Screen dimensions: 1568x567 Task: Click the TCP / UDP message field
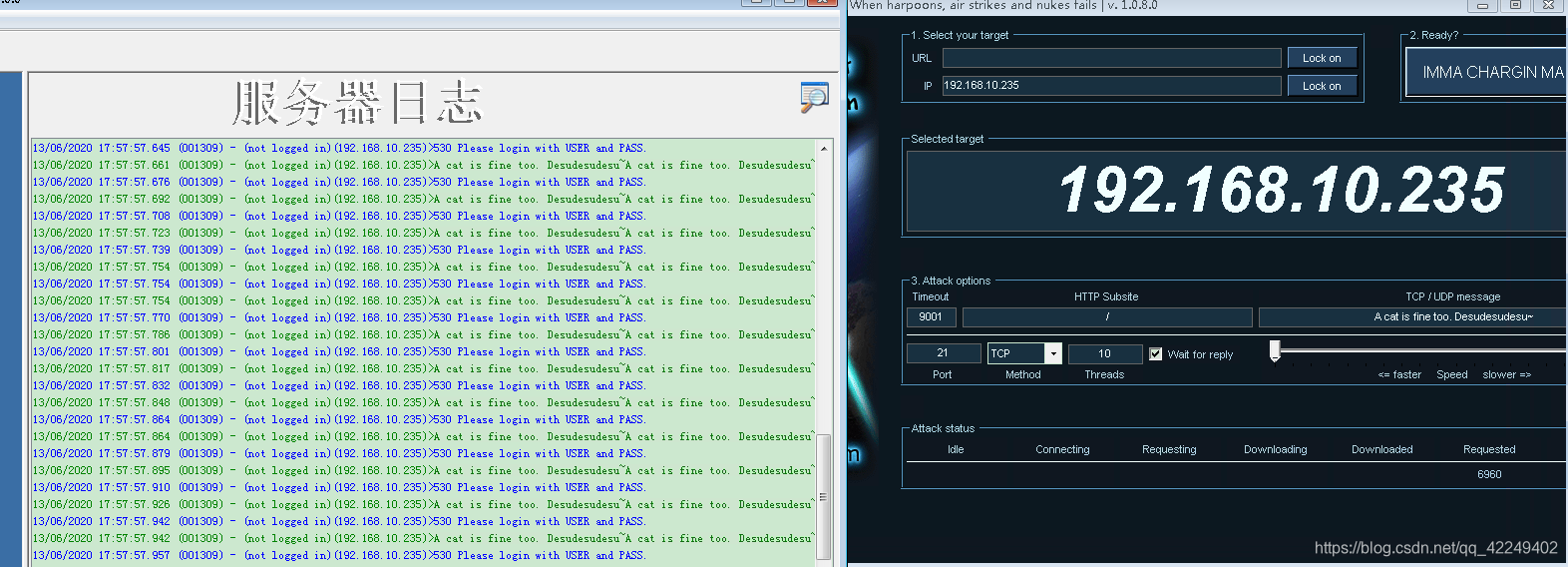coord(1412,316)
